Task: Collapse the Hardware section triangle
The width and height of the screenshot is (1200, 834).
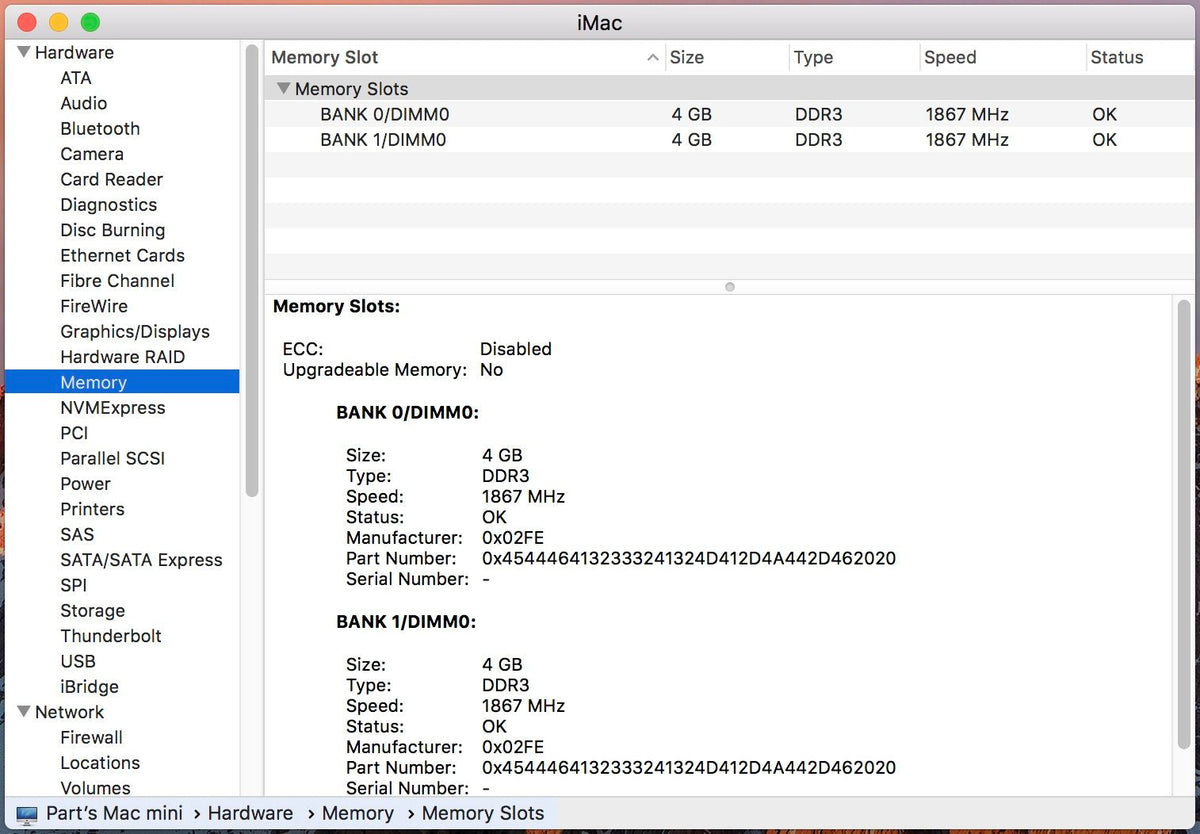Action: (x=24, y=52)
